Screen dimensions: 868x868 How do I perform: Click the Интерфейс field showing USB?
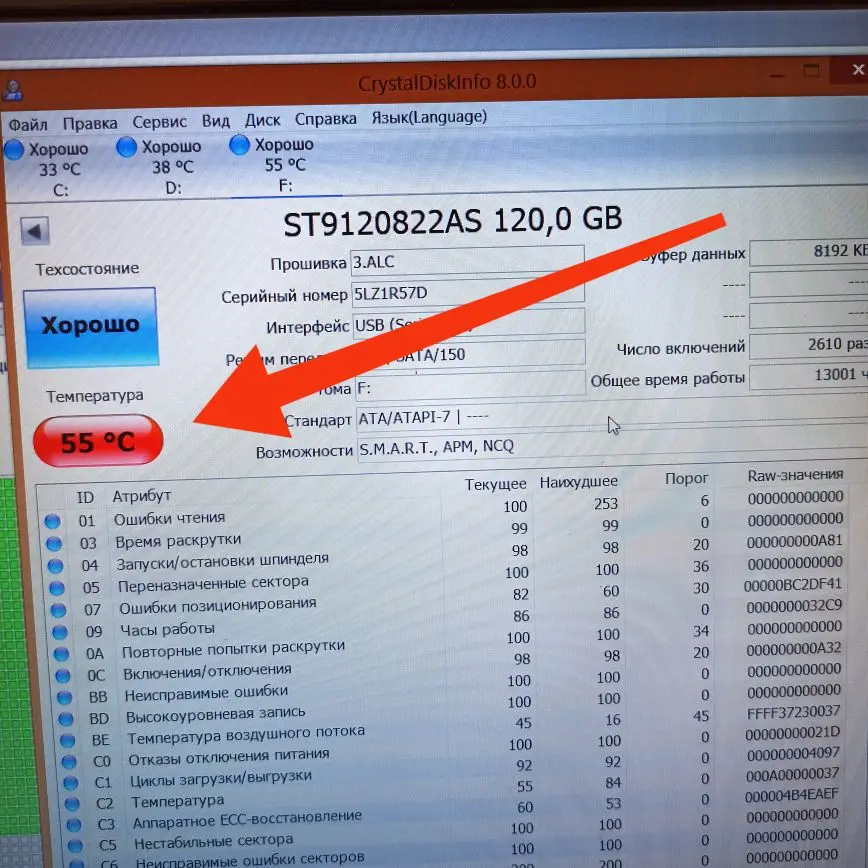point(468,323)
